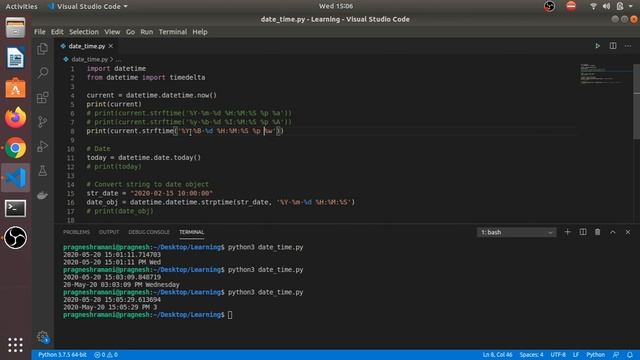Split the terminal pane
Screen dimensions: 640x360
(x=583, y=232)
